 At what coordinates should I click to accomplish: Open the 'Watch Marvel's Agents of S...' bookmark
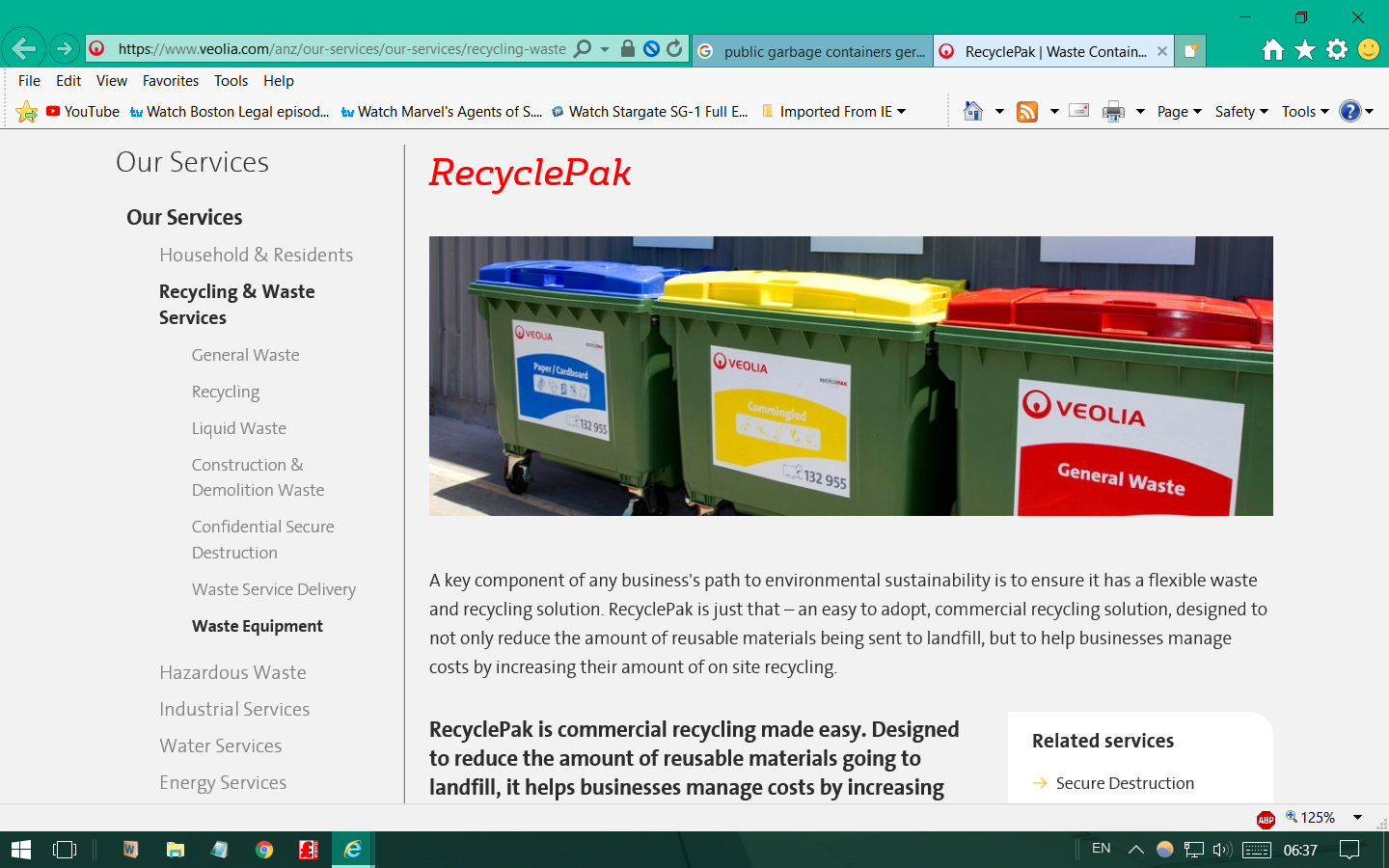pos(442,112)
